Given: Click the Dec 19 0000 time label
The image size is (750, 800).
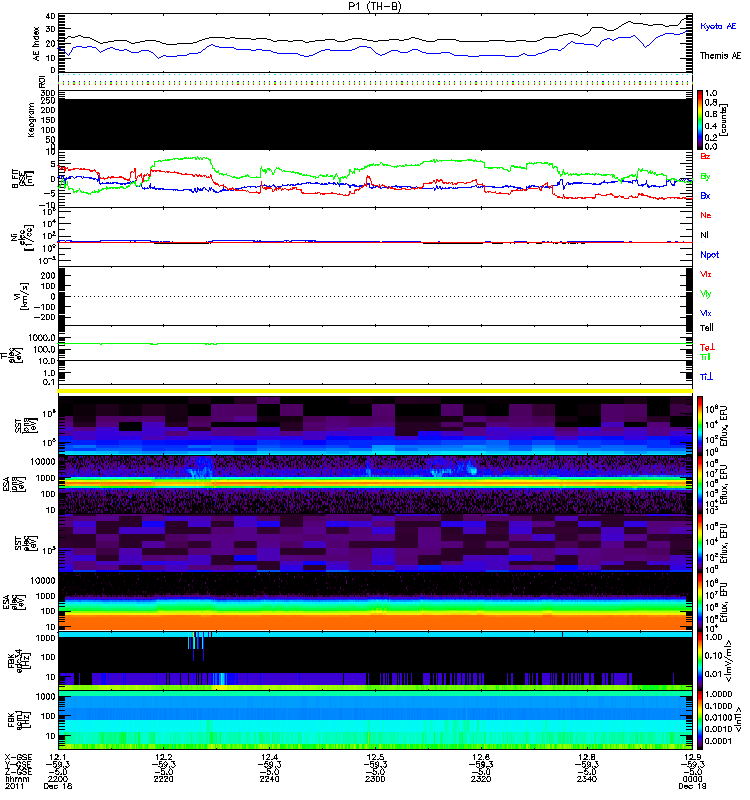Looking at the screenshot, I should [692, 783].
